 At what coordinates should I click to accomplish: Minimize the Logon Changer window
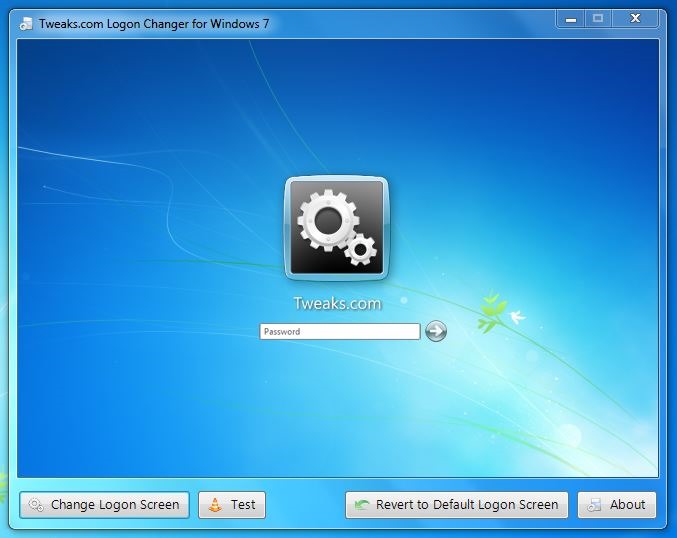coord(570,18)
